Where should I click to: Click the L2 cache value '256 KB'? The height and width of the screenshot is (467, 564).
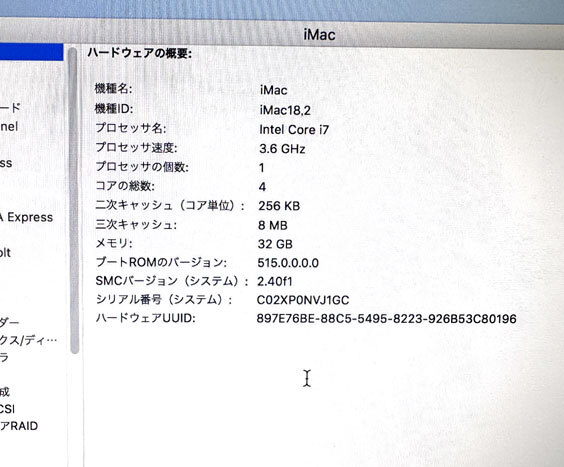[x=279, y=206]
